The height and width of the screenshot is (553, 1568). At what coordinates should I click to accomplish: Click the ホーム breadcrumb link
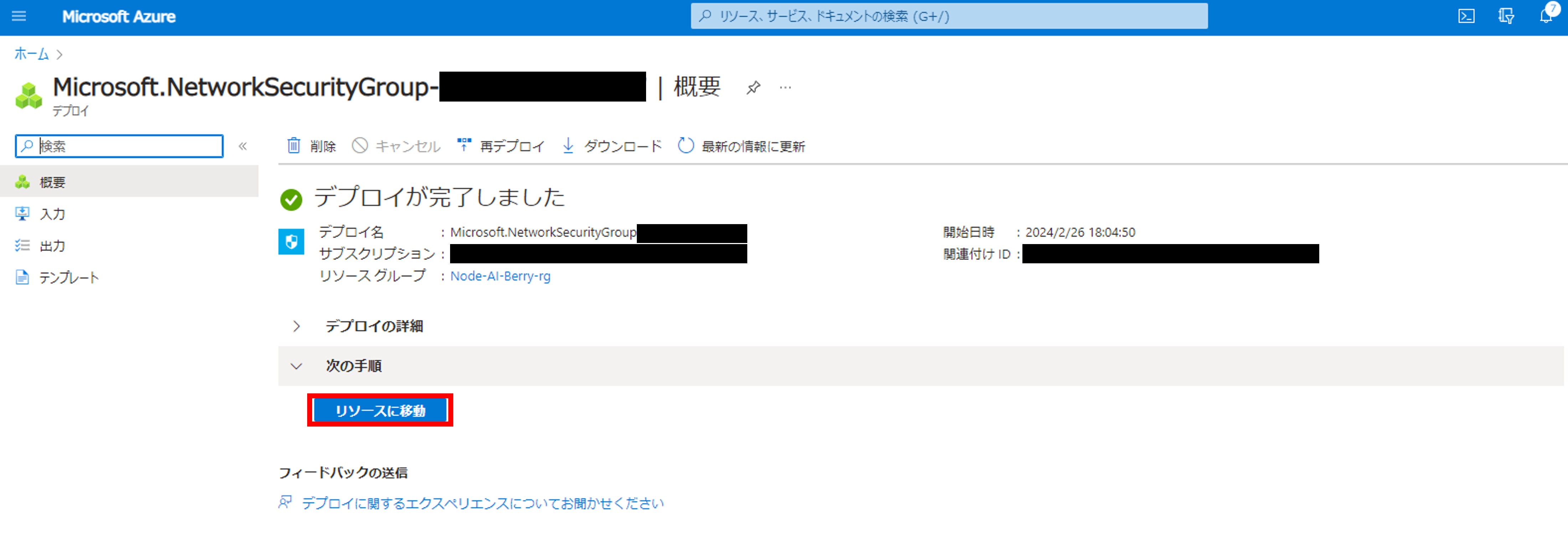[31, 54]
